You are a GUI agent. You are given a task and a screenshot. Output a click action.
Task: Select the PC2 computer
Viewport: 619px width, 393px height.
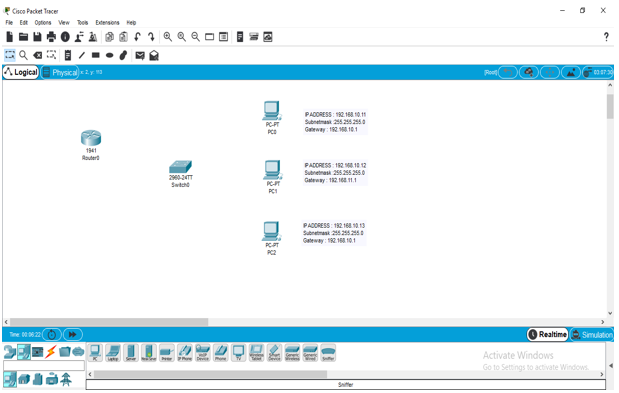coord(271,231)
